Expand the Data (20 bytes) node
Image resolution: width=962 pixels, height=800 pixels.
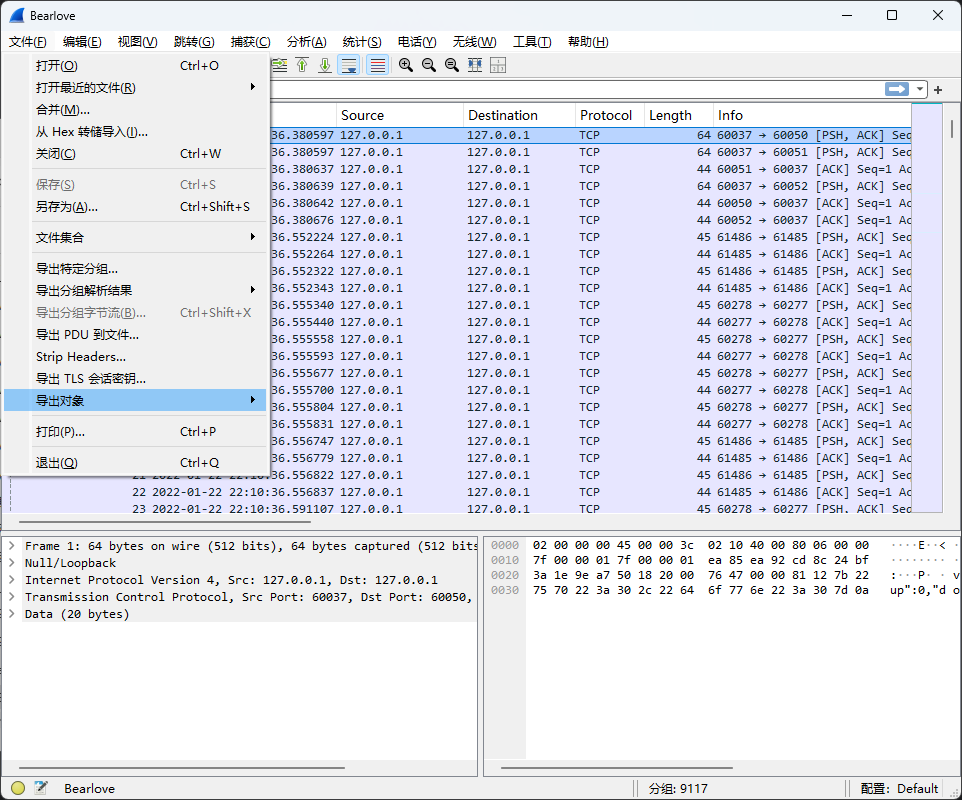click(x=11, y=613)
